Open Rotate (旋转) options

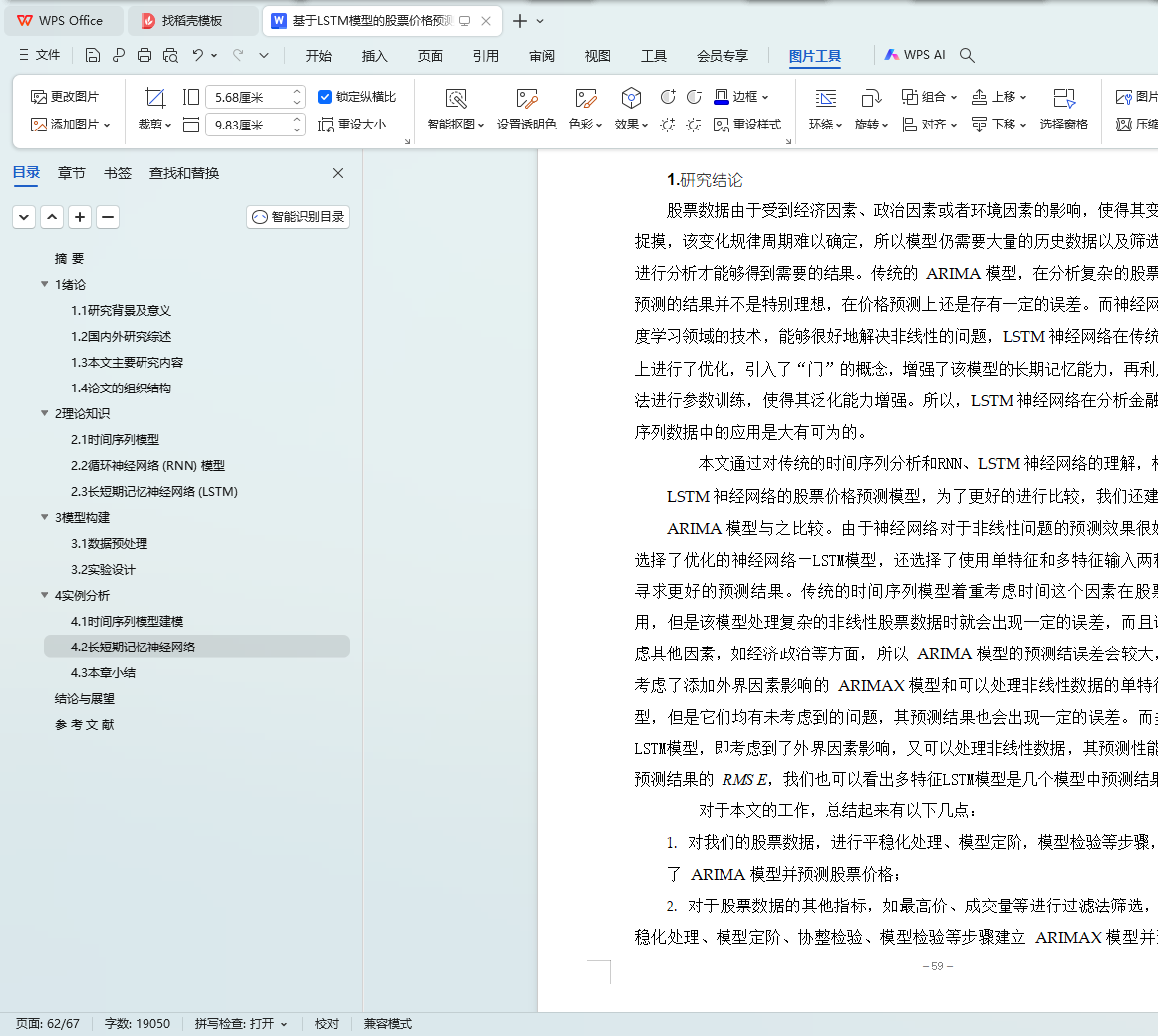coord(871,109)
